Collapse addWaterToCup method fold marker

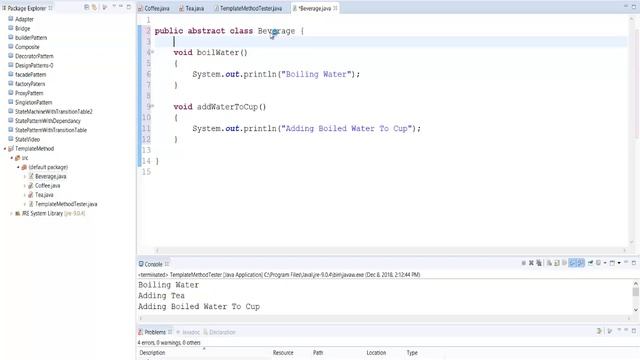coord(153,106)
